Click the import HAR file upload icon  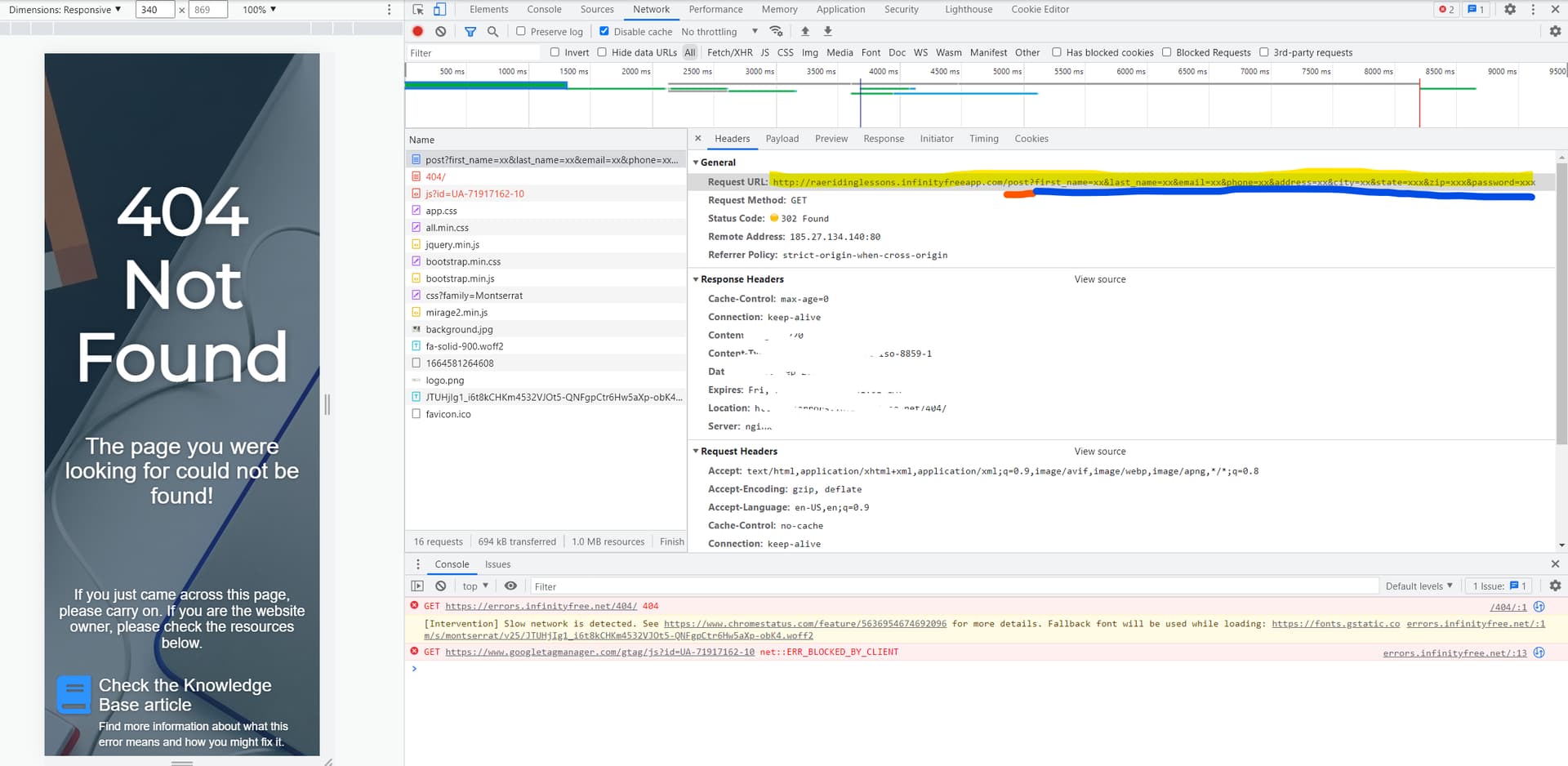pos(805,31)
